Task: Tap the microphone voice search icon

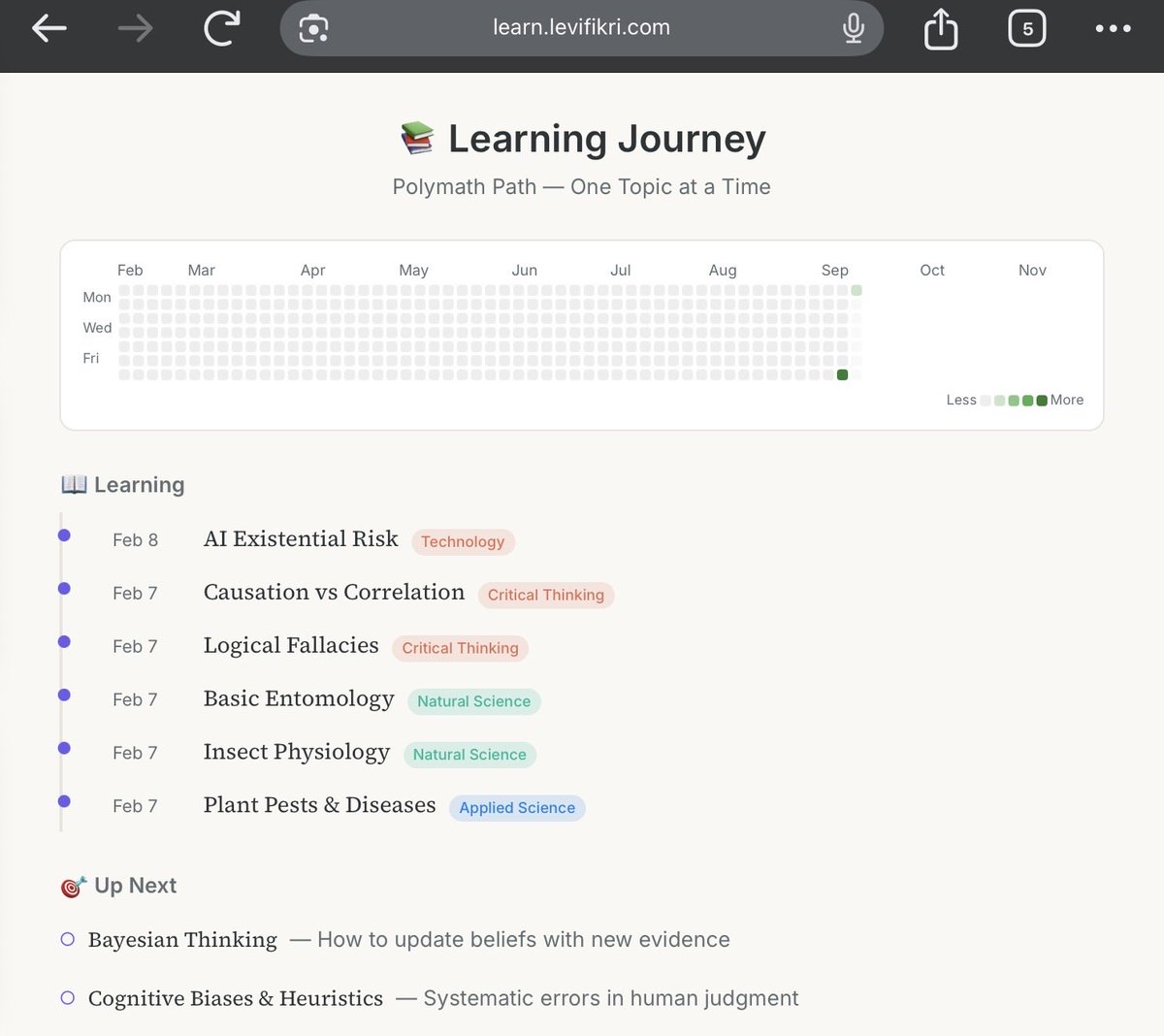Action: click(854, 28)
